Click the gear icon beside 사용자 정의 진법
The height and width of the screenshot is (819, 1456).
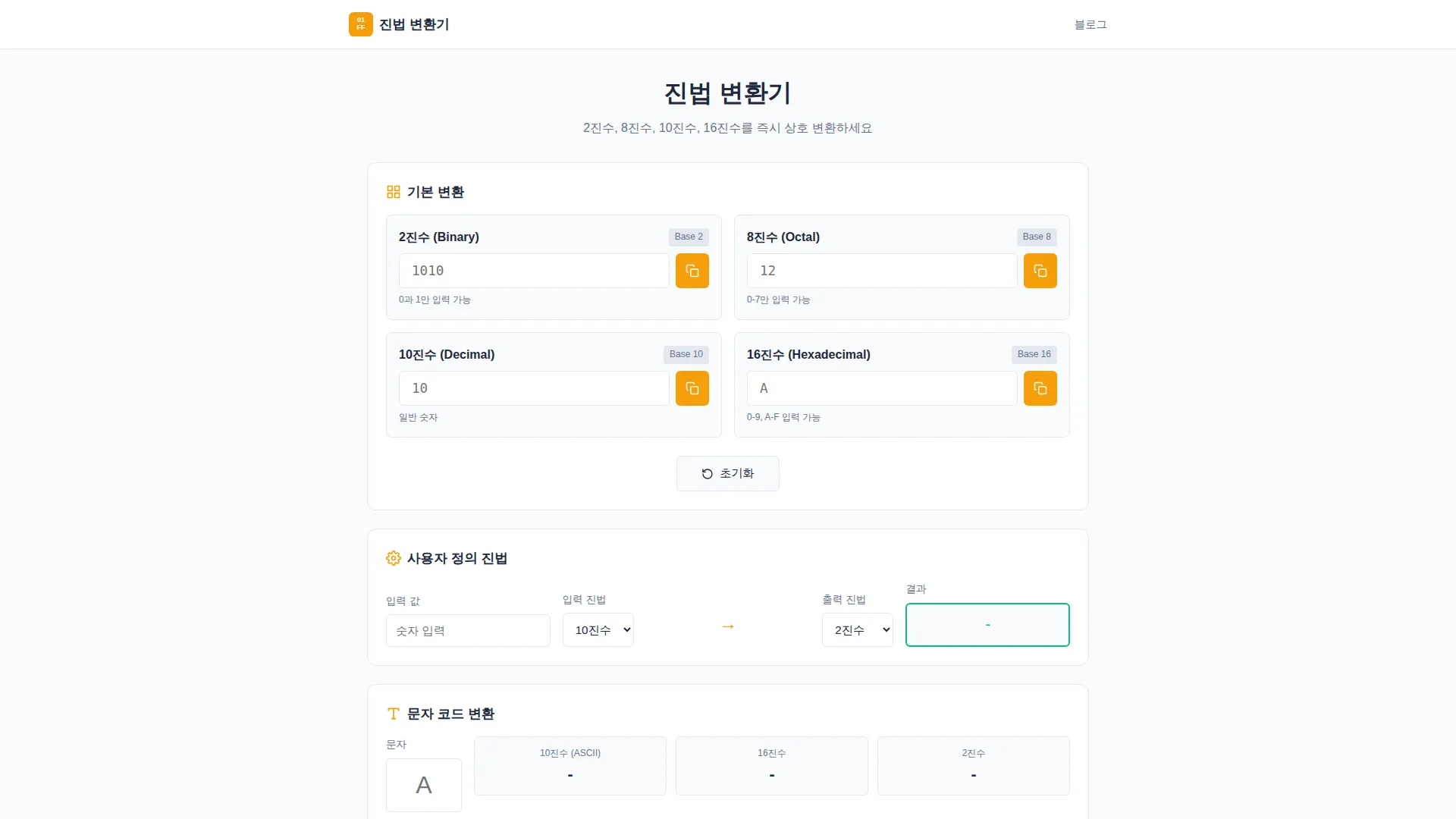393,558
